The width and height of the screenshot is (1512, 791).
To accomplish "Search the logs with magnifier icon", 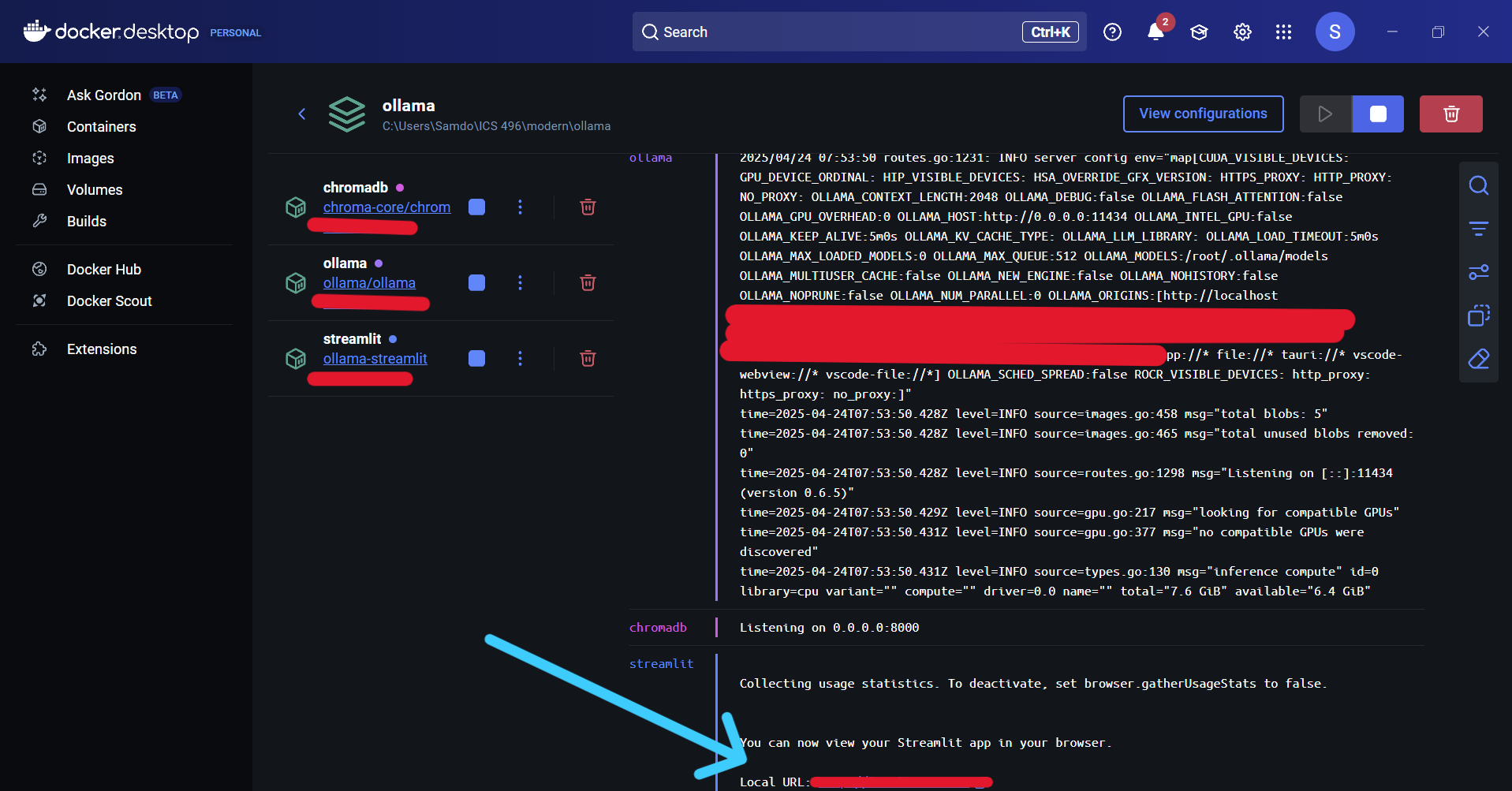I will pos(1478,185).
